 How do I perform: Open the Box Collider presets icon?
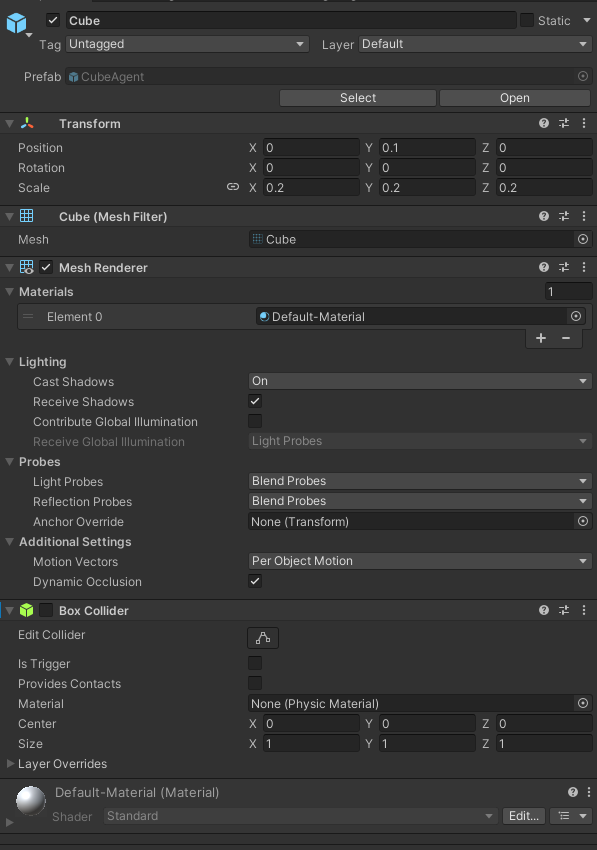(563, 610)
